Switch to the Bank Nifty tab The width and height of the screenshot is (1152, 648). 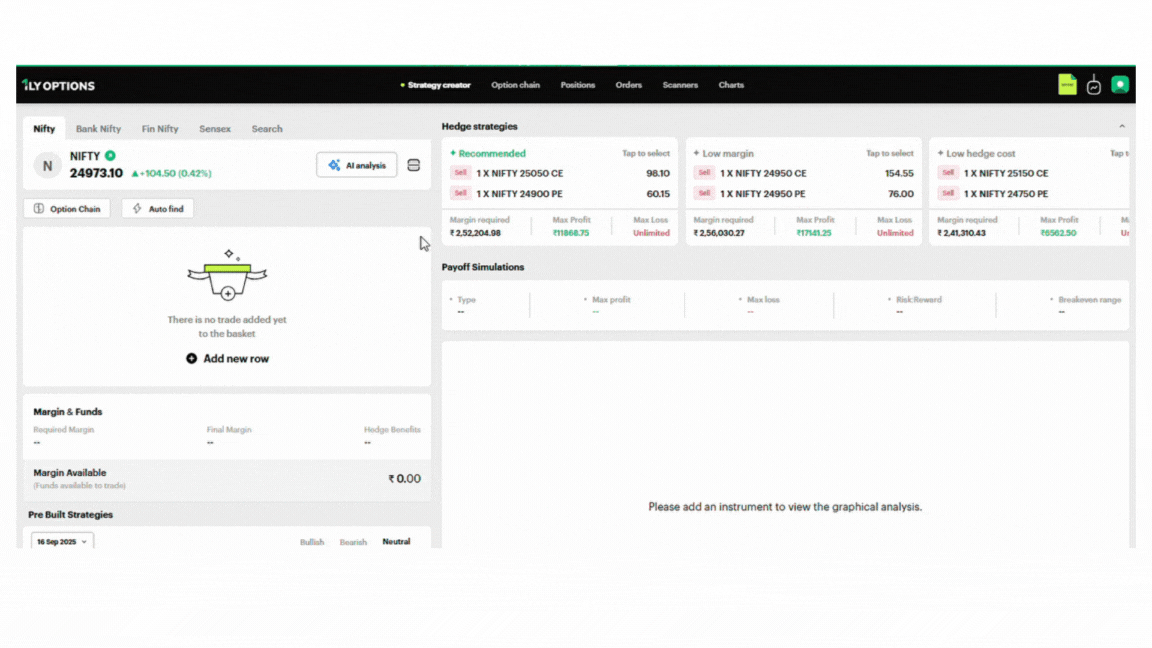coord(98,129)
